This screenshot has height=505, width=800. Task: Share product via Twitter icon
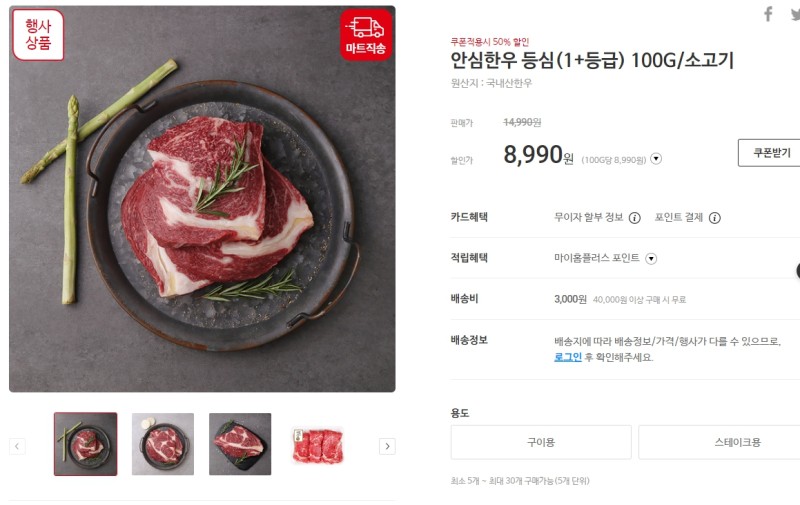point(795,15)
